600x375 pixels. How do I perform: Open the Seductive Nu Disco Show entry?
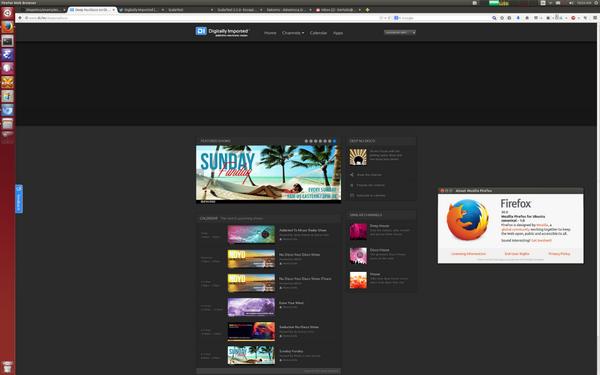coord(298,327)
